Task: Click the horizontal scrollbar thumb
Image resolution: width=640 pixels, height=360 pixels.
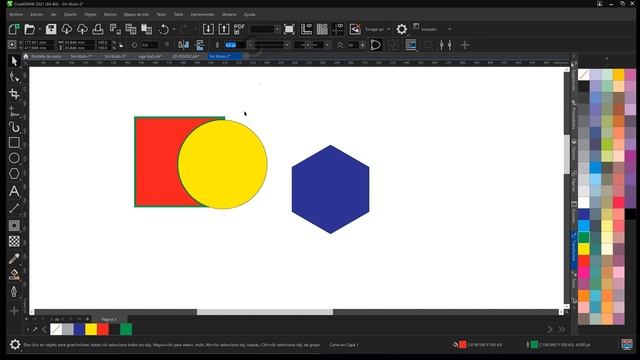Action: (x=265, y=312)
